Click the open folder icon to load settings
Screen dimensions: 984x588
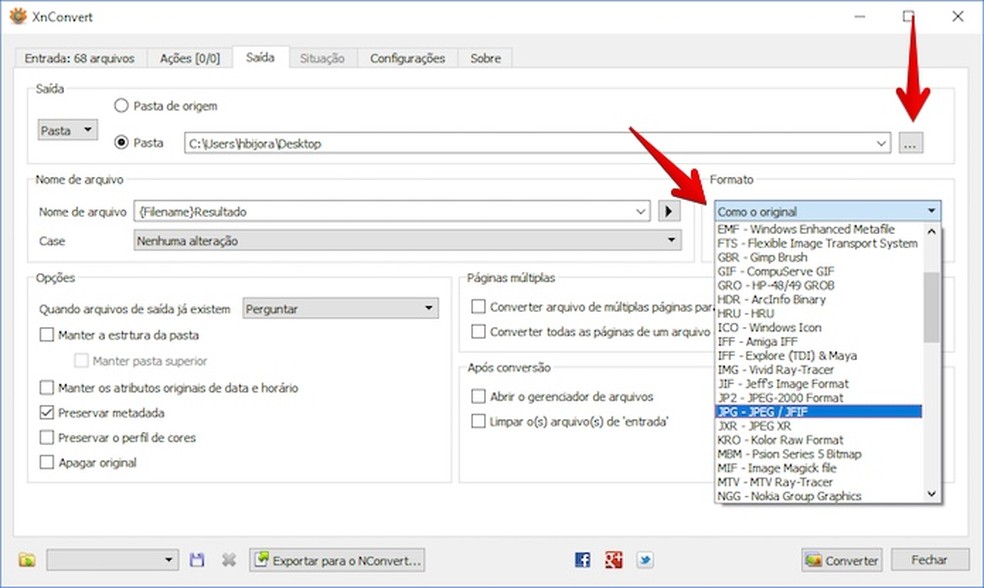[27, 560]
